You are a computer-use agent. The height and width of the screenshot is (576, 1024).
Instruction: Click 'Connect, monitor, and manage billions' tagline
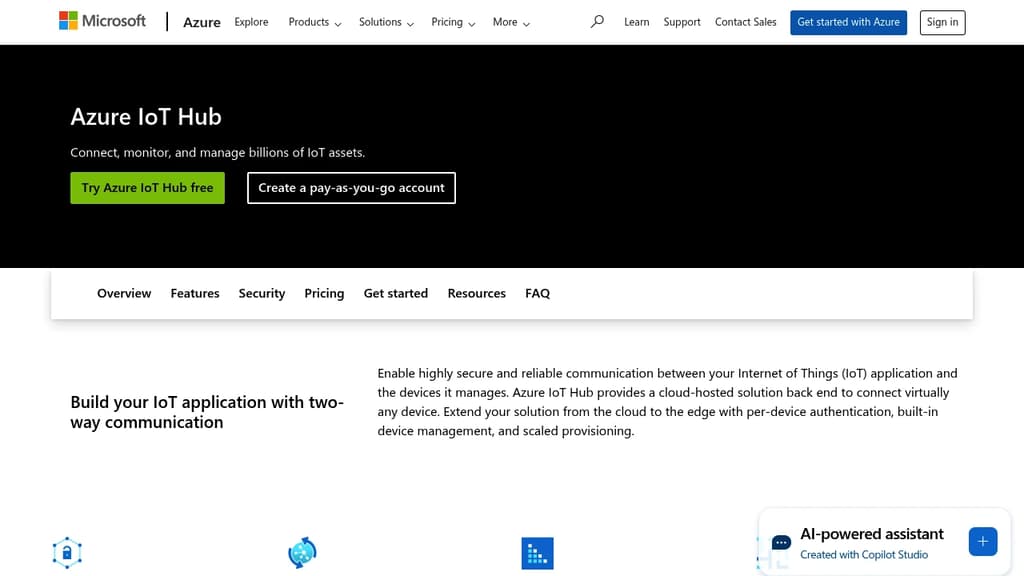(x=217, y=152)
